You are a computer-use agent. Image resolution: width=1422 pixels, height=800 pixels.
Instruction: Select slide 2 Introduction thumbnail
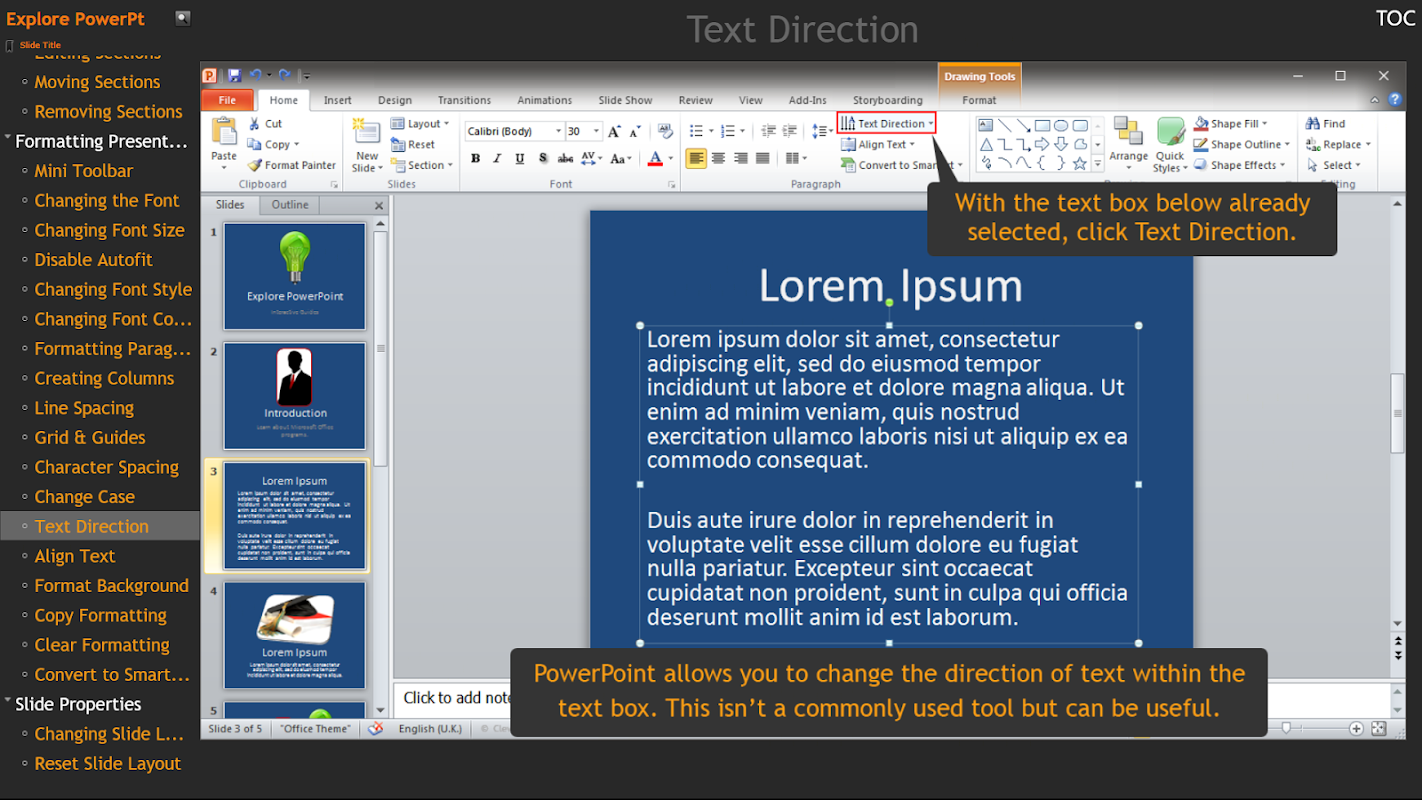tap(294, 395)
